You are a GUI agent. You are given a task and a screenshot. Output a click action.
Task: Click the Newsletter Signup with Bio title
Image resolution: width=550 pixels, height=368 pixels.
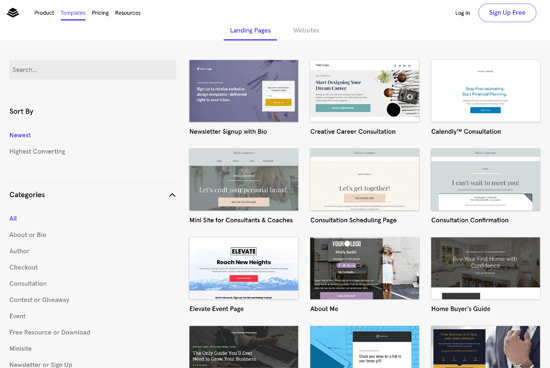pos(228,132)
